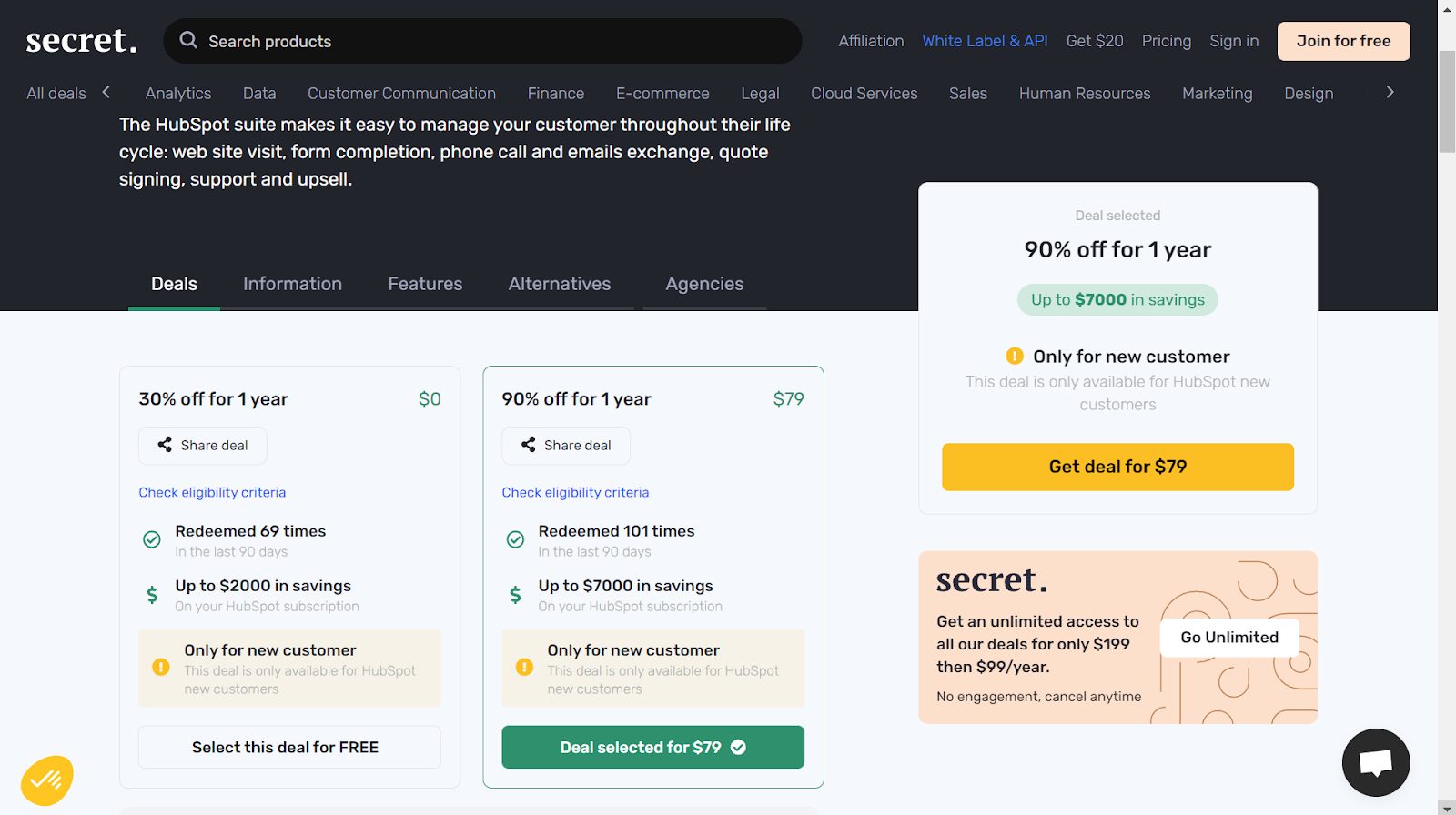
Task: Click the scrollbar down arrow
Action: pos(1447,807)
